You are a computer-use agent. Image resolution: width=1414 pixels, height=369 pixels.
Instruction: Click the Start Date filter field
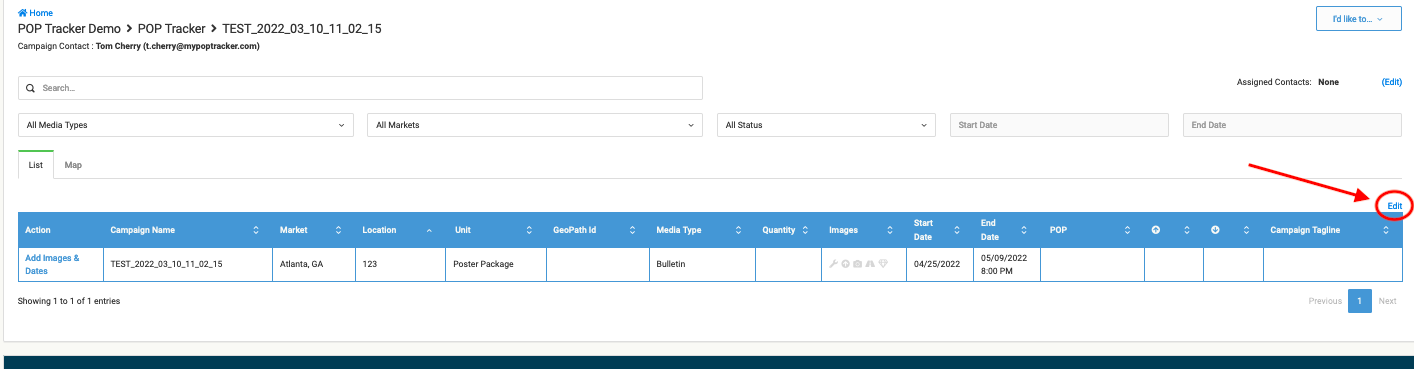tap(1059, 125)
